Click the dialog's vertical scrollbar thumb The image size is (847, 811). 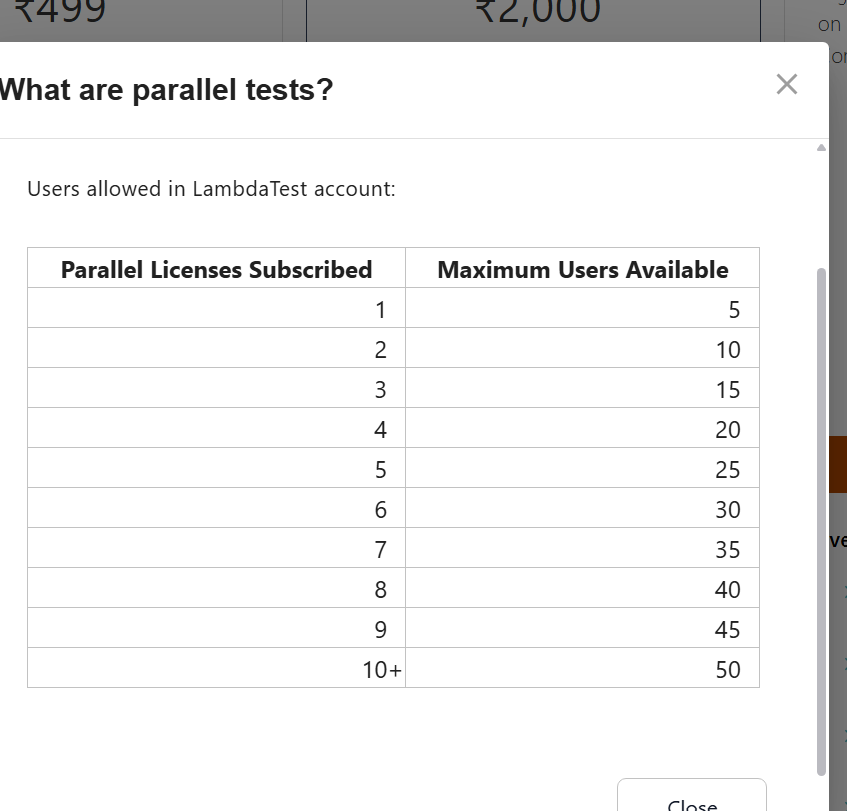tap(821, 521)
